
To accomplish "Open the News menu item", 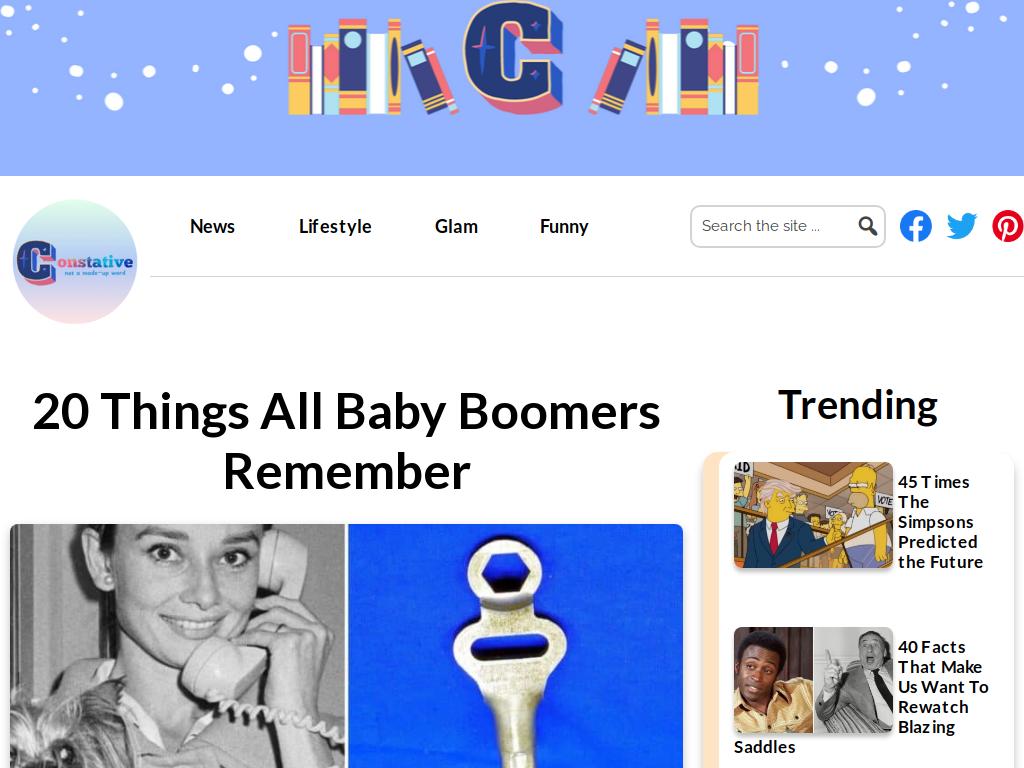I will (x=212, y=227).
